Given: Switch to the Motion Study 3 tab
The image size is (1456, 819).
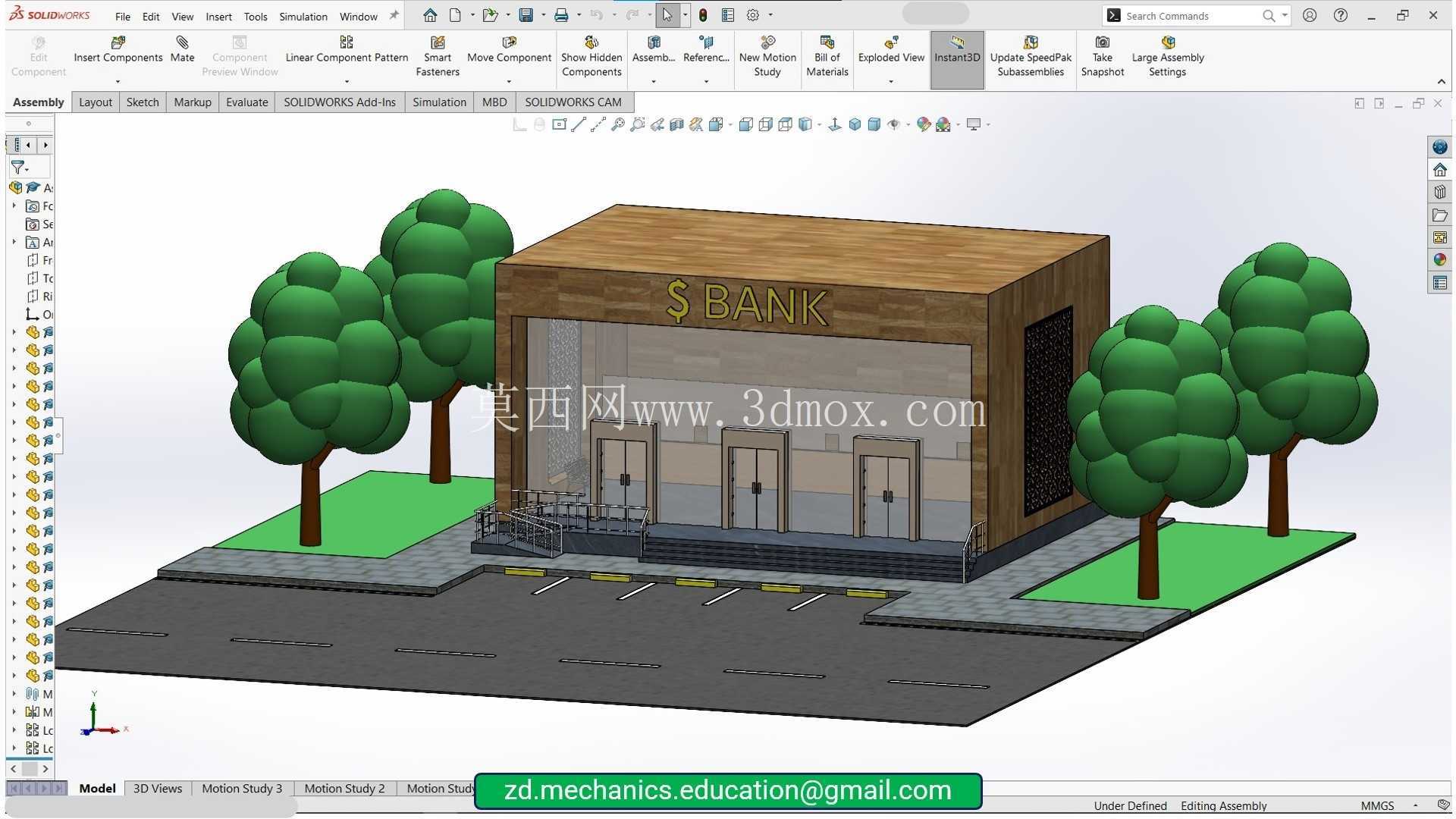Looking at the screenshot, I should 242,789.
